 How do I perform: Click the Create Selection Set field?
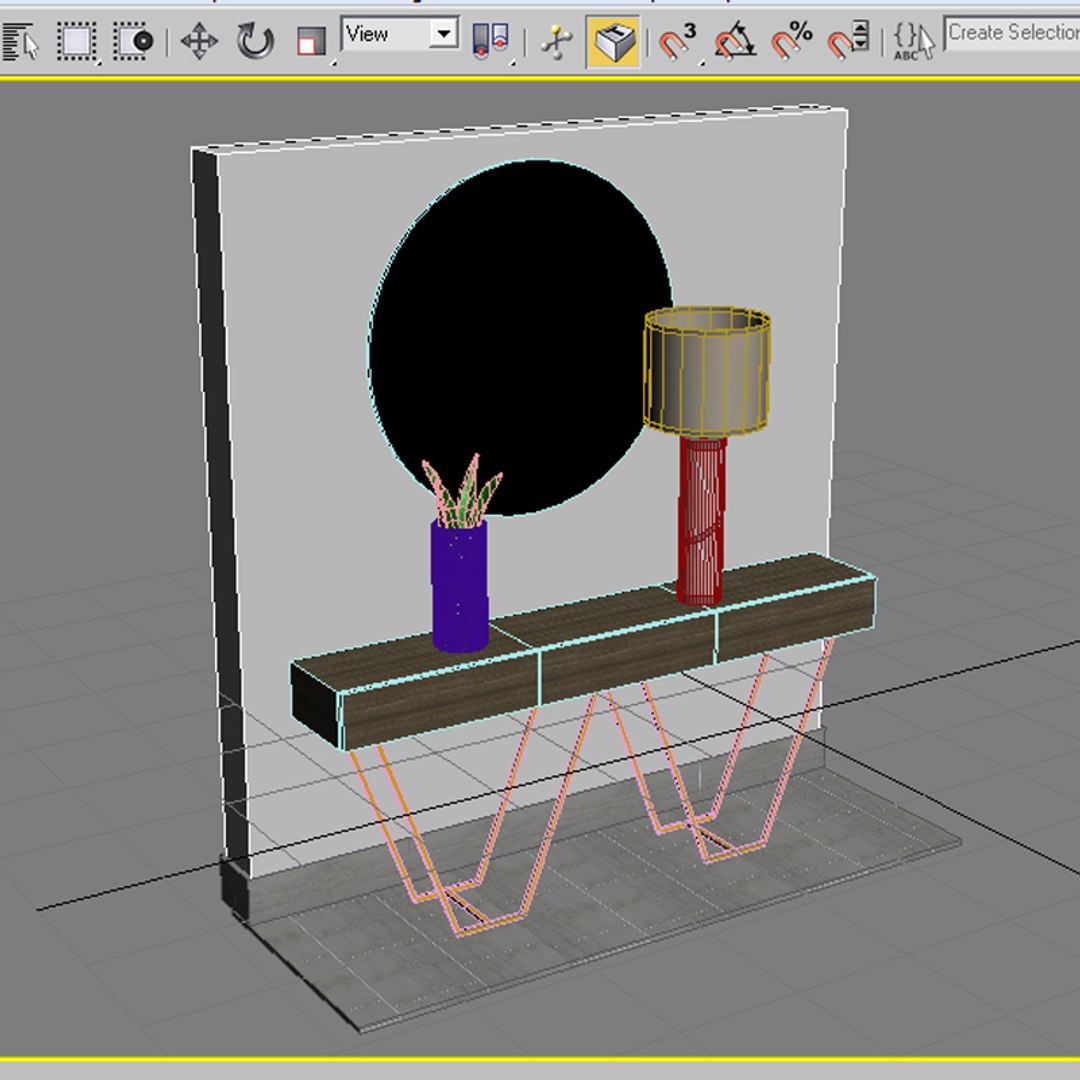[1011, 33]
